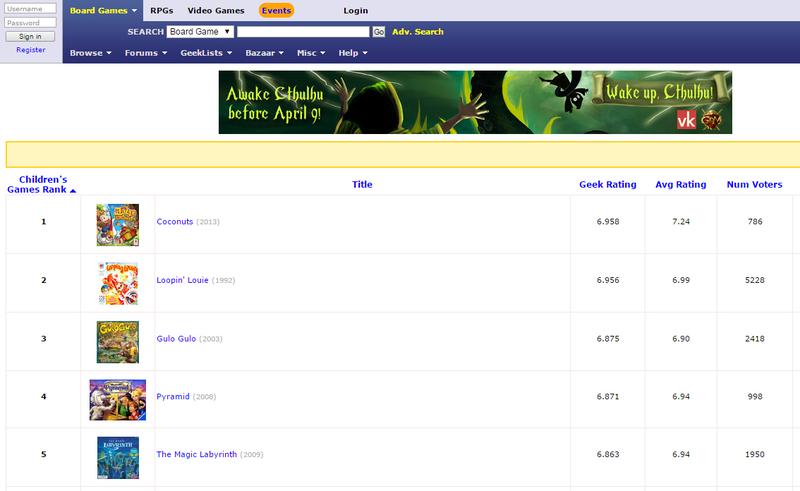This screenshot has width=800, height=491.
Task: Click the 6.875 Geek Rating for Gulo Gulo
Action: pyautogui.click(x=608, y=338)
